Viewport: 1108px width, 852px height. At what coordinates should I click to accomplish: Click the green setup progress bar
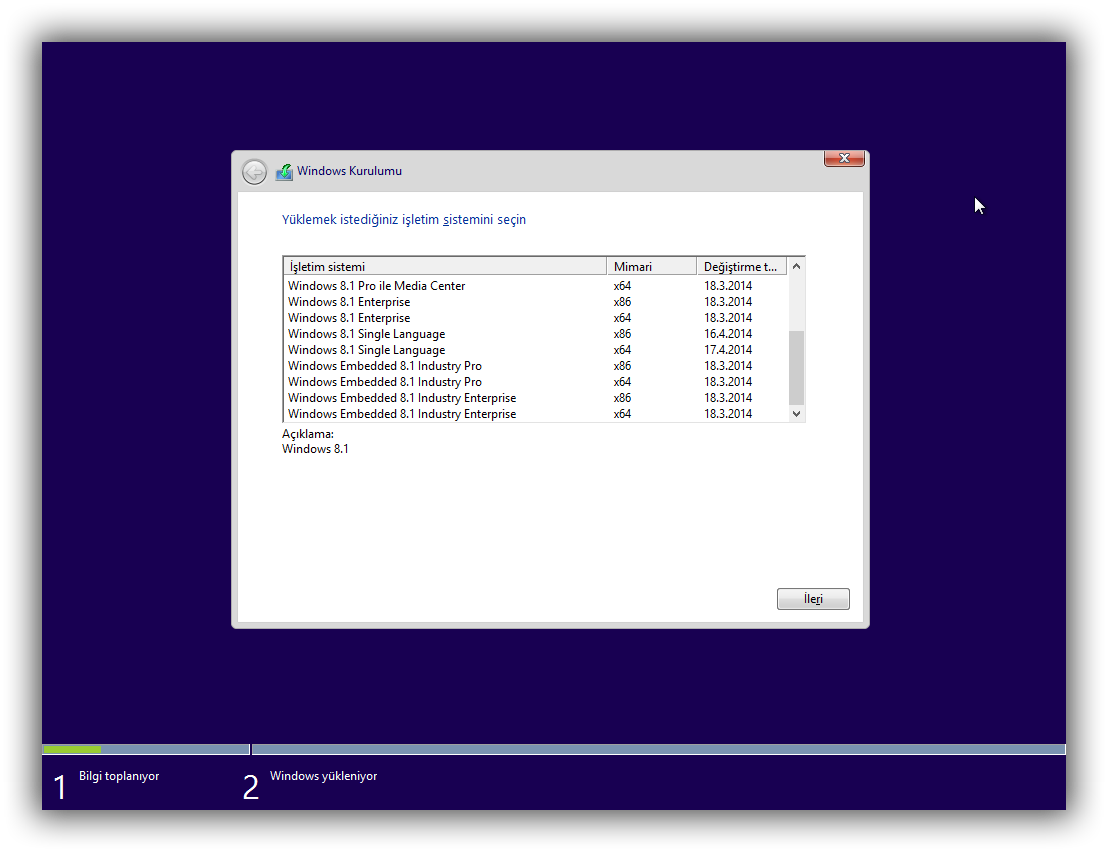click(72, 750)
